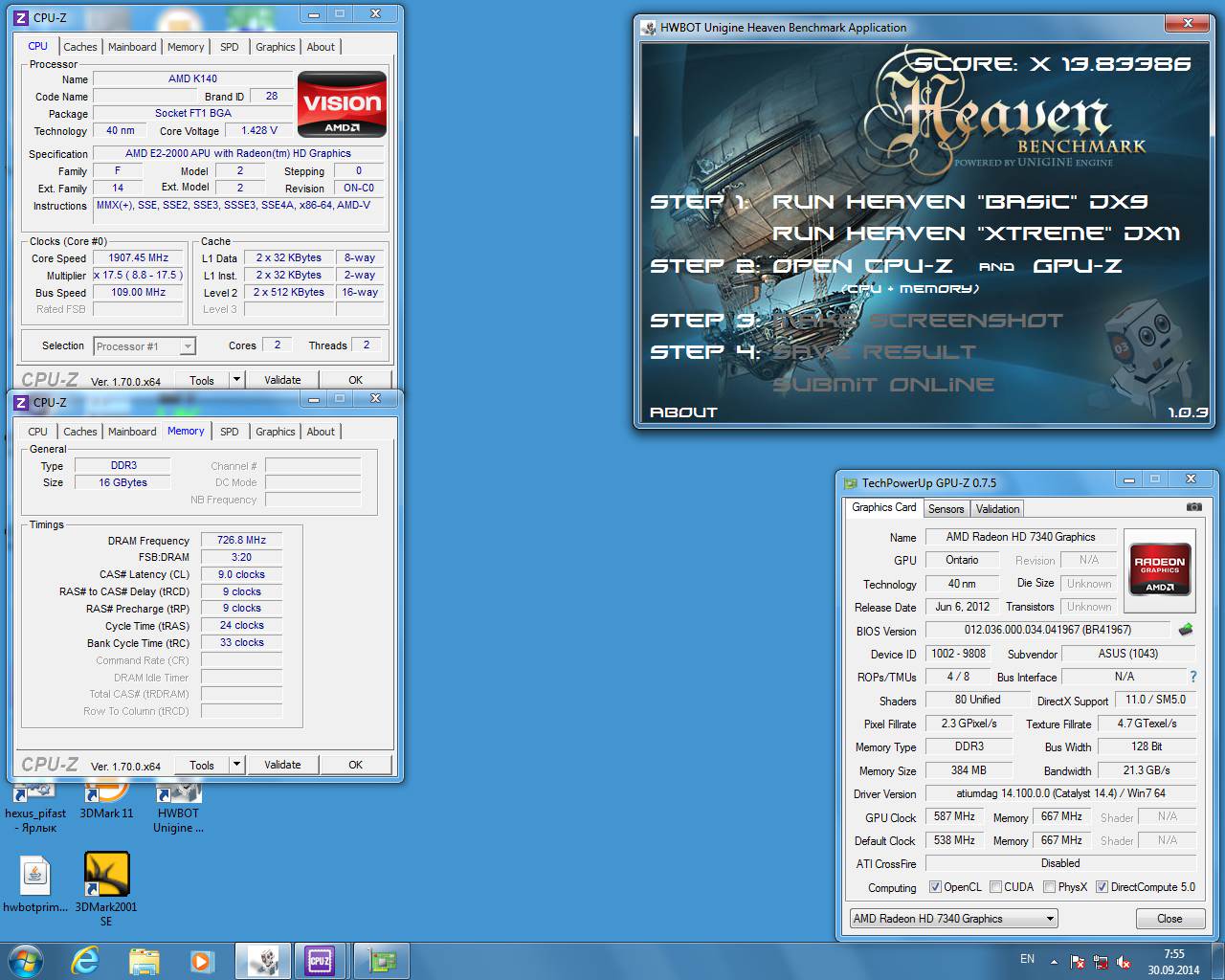1225x980 pixels.
Task: Open the Action Center flag tray icon
Action: tap(1078, 961)
